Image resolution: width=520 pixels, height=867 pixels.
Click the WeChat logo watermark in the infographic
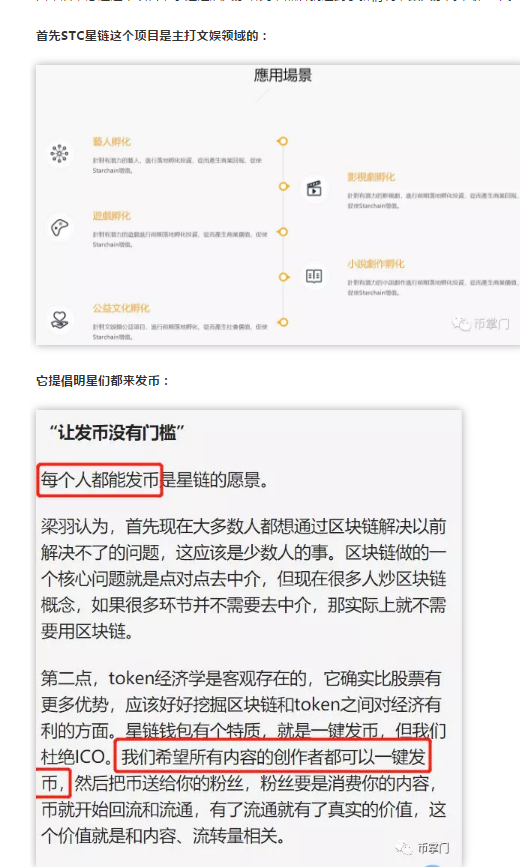461,323
